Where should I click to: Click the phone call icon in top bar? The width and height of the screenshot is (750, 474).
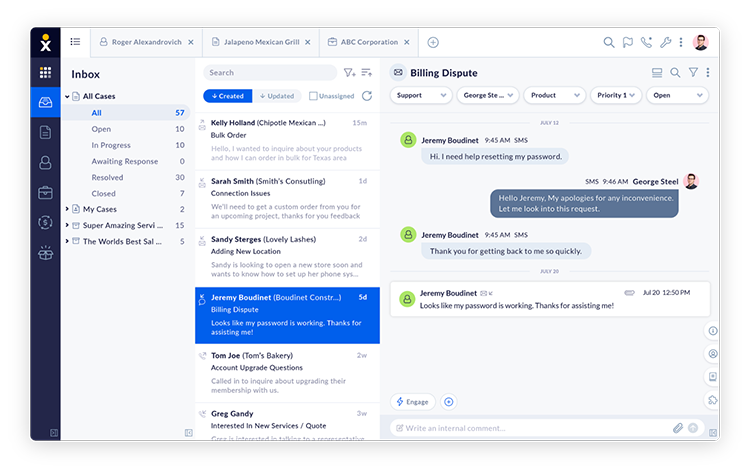coord(646,43)
